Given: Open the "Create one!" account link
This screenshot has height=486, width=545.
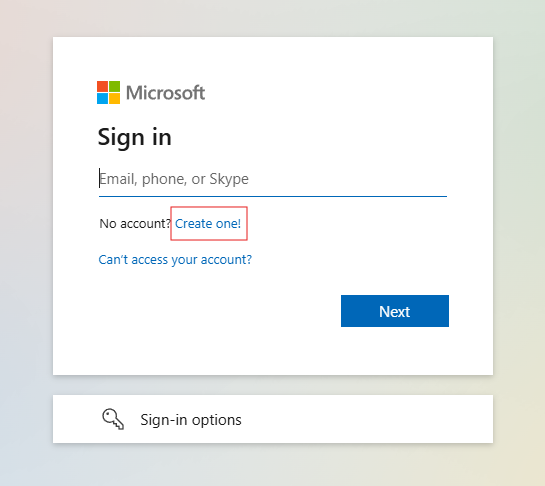Looking at the screenshot, I should [208, 224].
